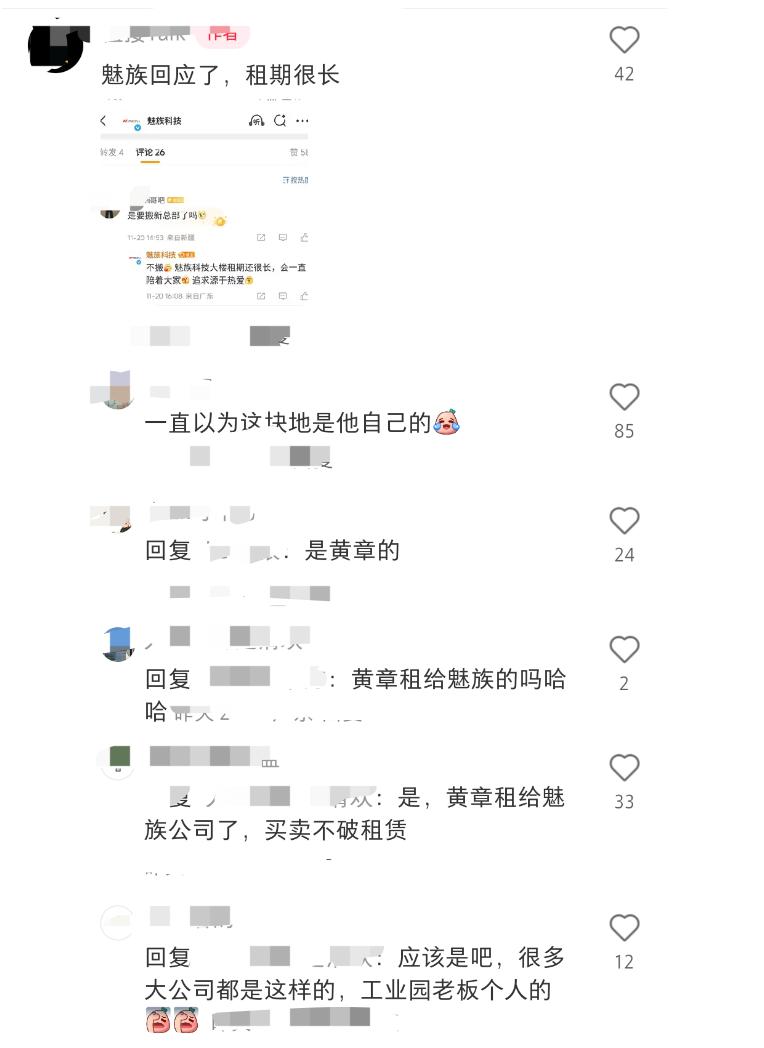Tap the comment text 应该是吧，很多大公司都是这样的
This screenshot has height=1048, width=764.
pyautogui.click(x=354, y=974)
